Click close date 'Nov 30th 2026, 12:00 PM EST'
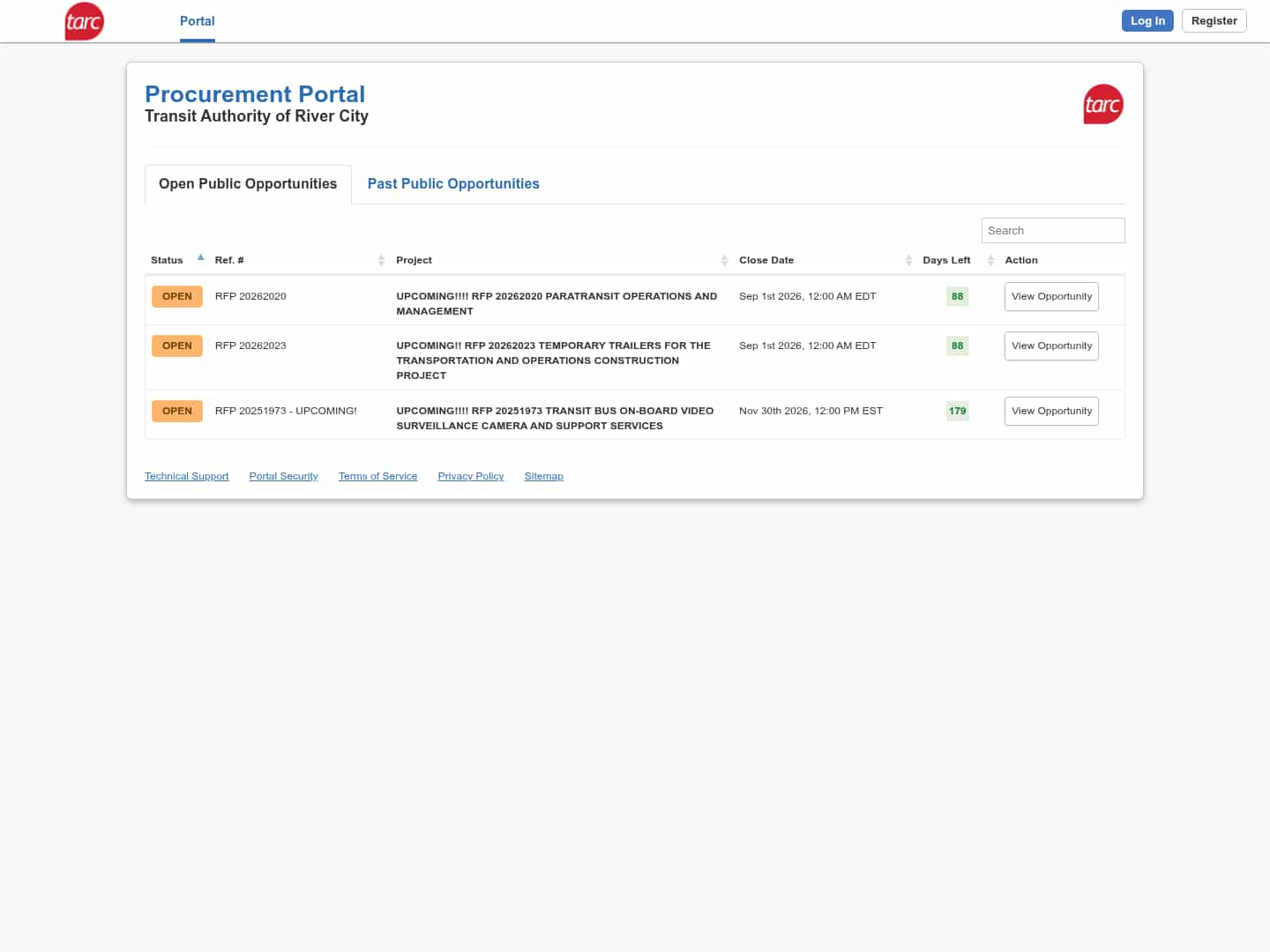The width and height of the screenshot is (1270, 952). [x=811, y=412]
